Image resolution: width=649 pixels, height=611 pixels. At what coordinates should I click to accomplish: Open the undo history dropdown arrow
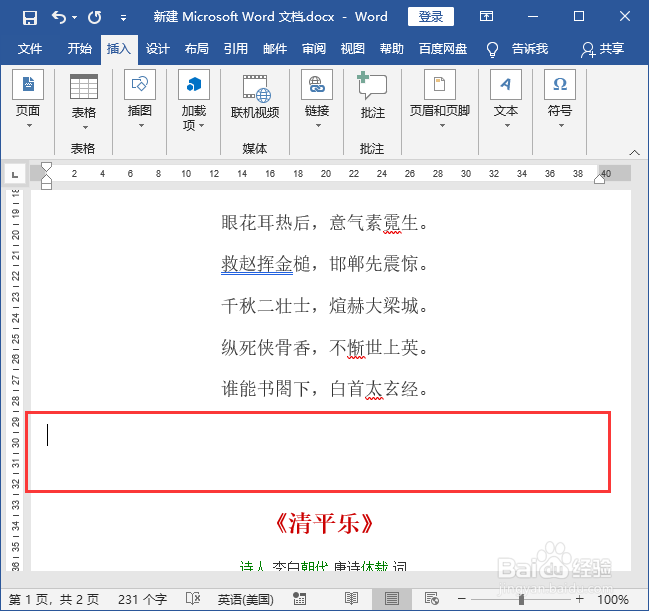coord(75,18)
